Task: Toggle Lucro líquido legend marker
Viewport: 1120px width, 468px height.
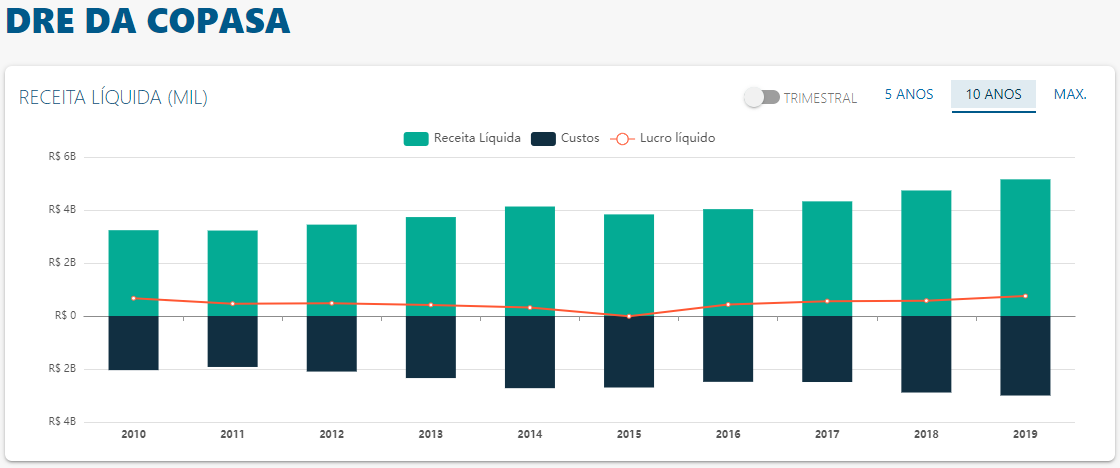Action: 621,139
